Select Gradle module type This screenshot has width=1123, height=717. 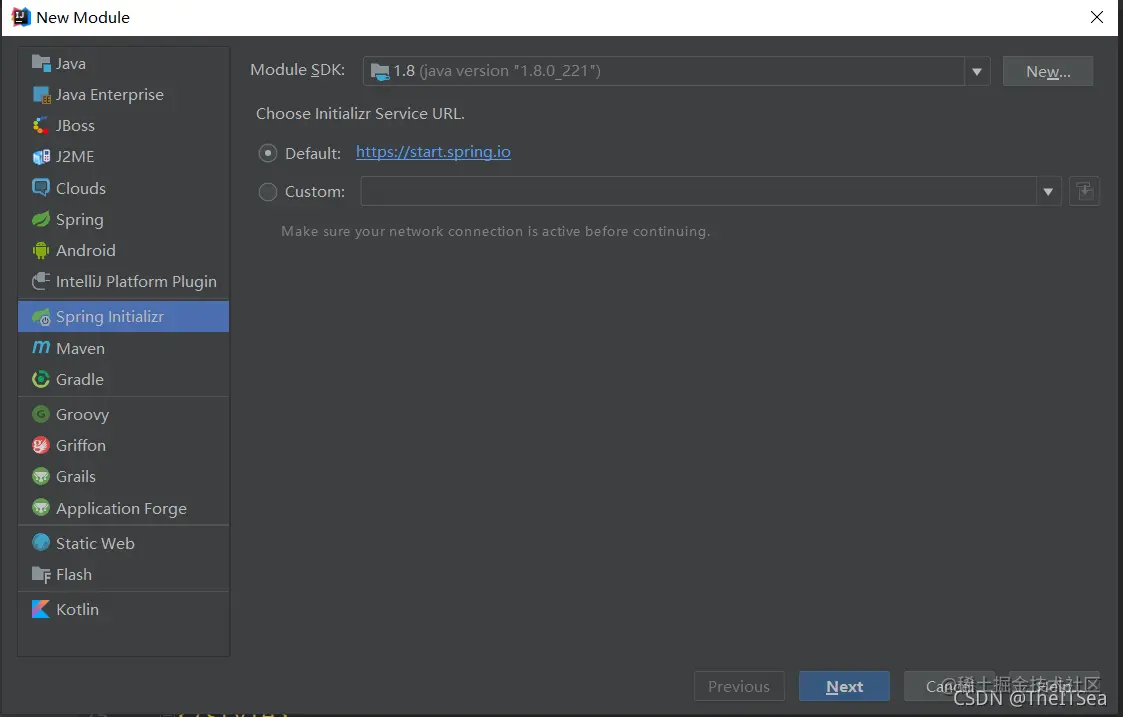123,379
